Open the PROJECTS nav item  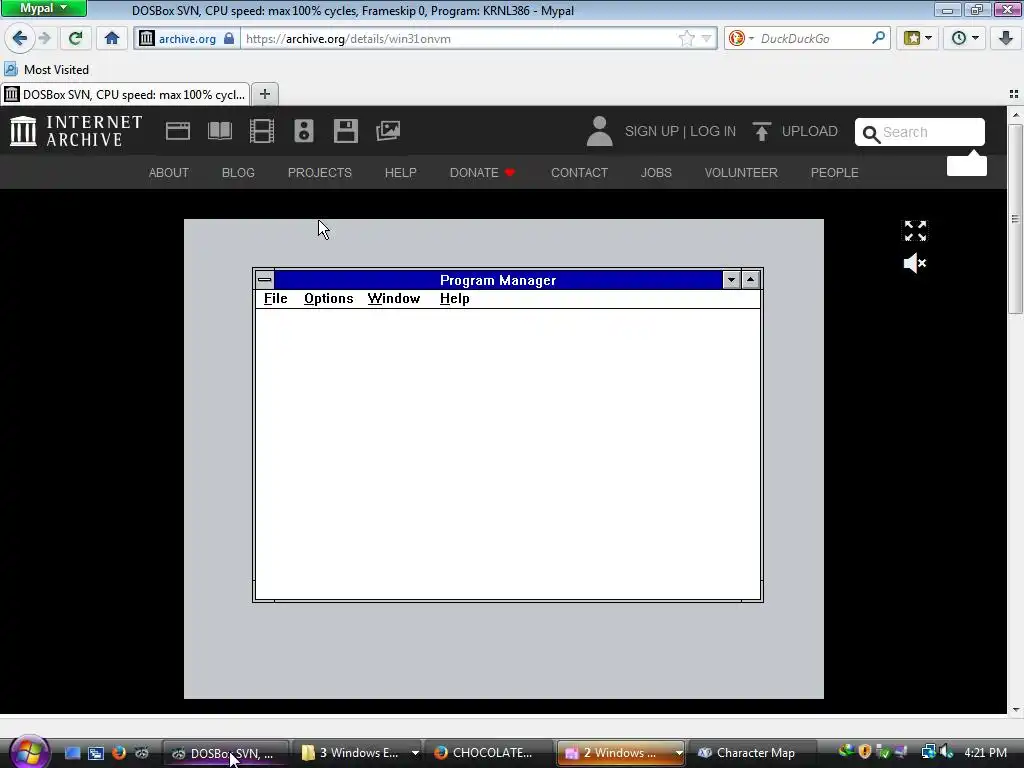[319, 172]
